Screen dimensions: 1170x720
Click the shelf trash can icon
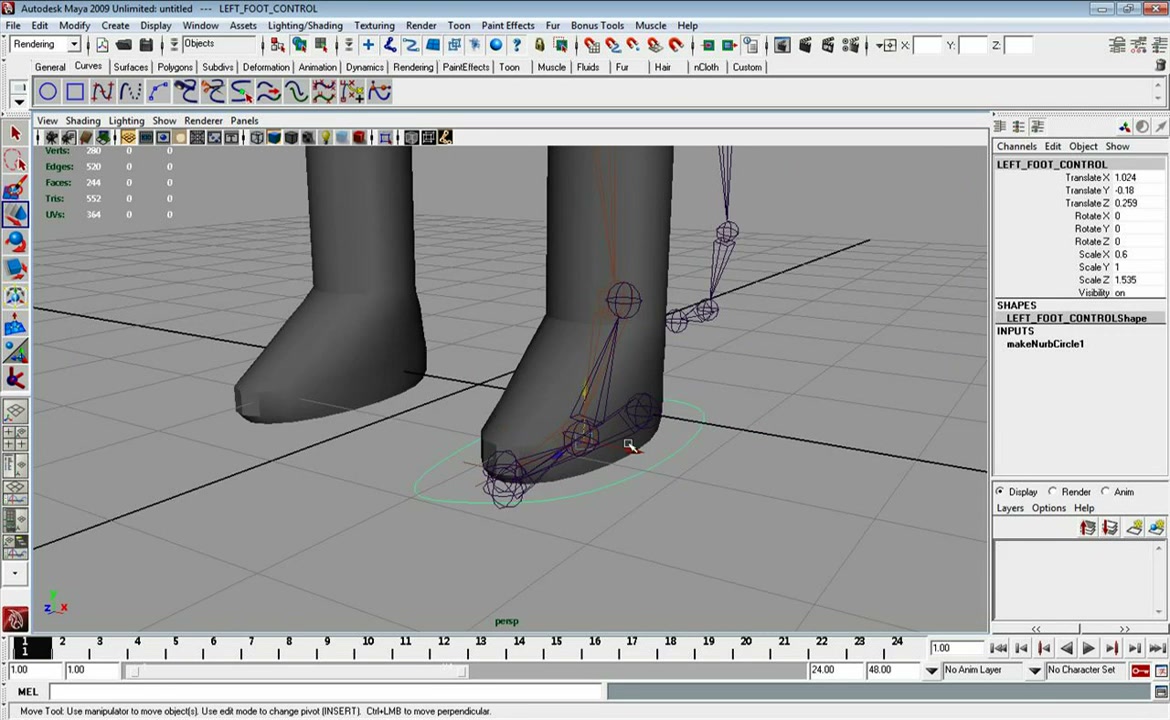click(1160, 66)
